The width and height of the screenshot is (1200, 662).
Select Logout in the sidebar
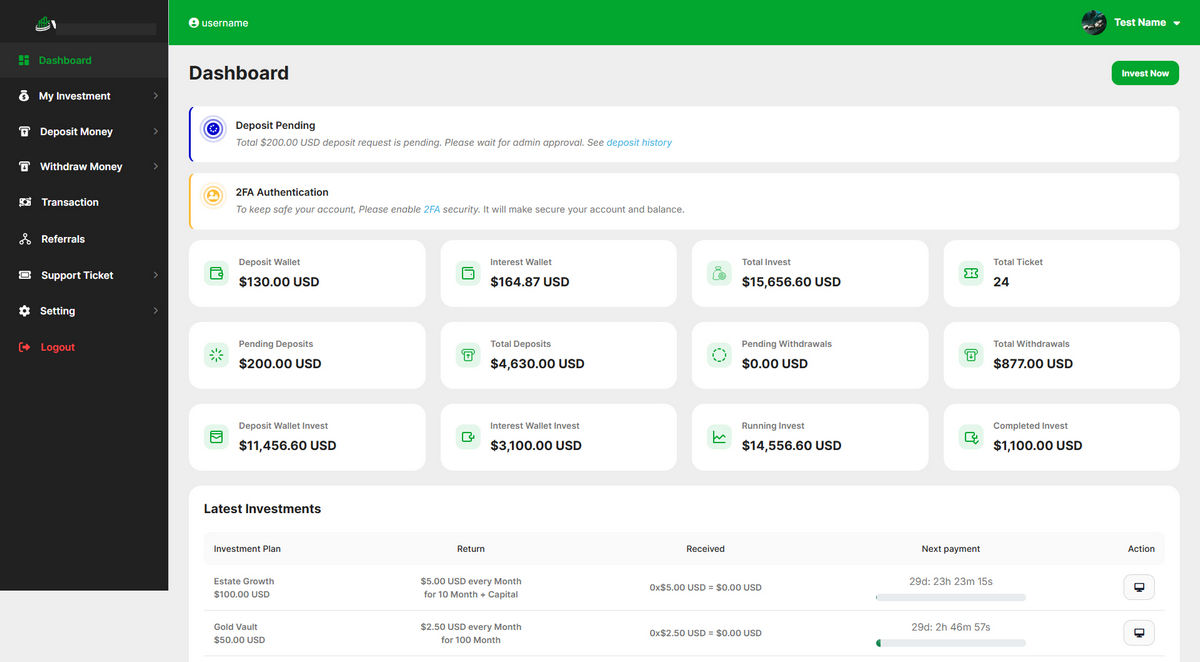pyautogui.click(x=84, y=347)
